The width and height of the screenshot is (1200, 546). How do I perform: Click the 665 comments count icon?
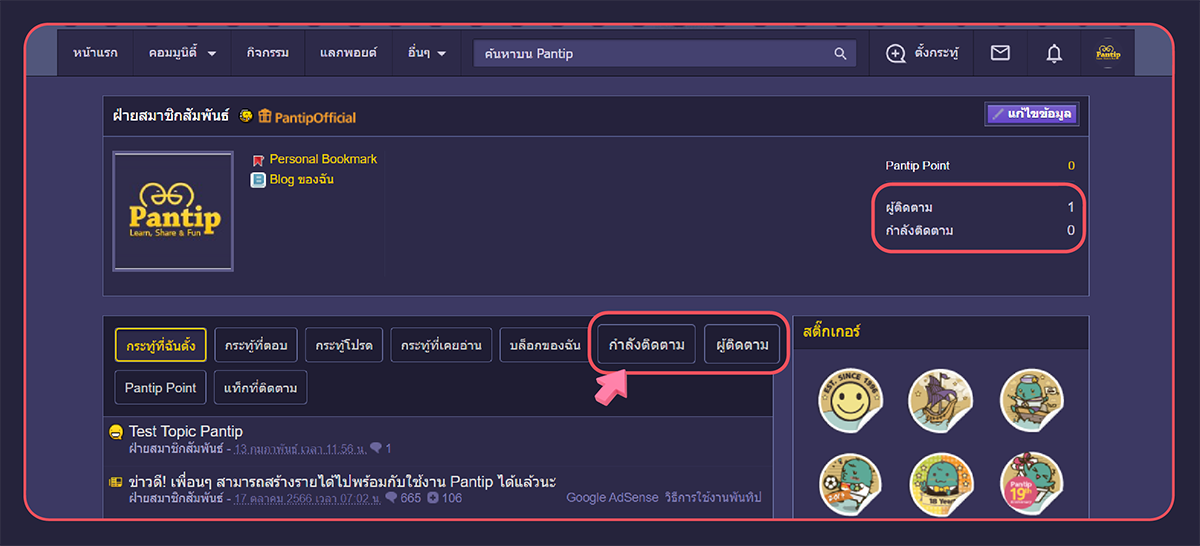click(x=391, y=498)
